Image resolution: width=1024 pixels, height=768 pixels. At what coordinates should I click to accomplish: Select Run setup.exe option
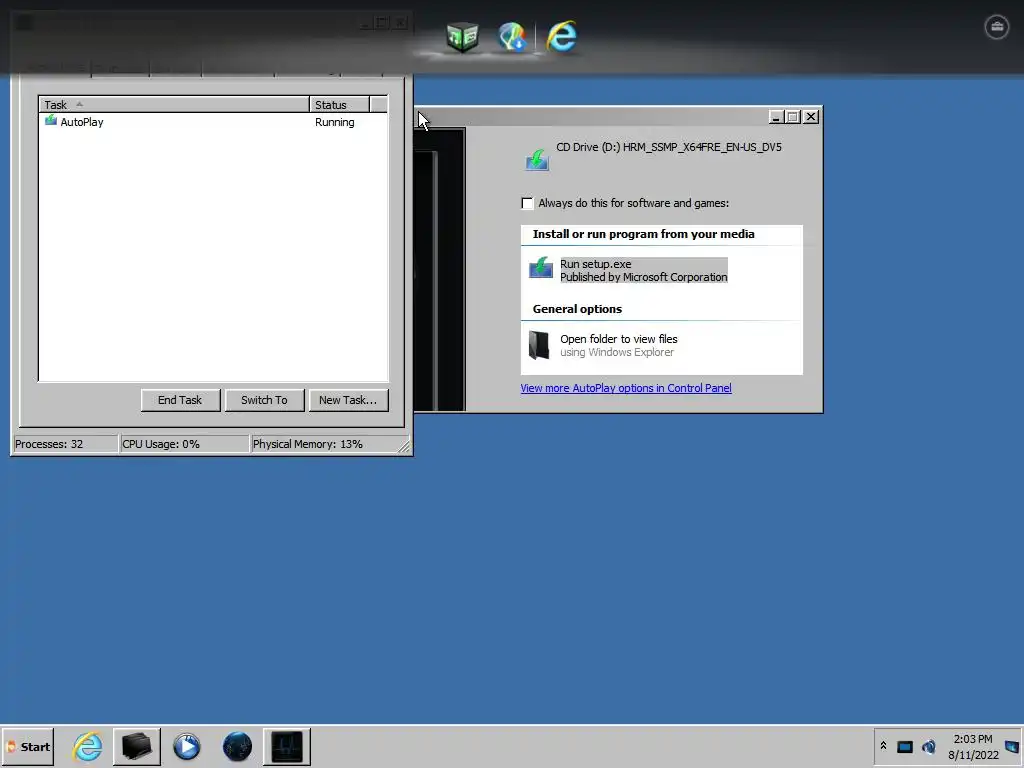[x=643, y=270]
